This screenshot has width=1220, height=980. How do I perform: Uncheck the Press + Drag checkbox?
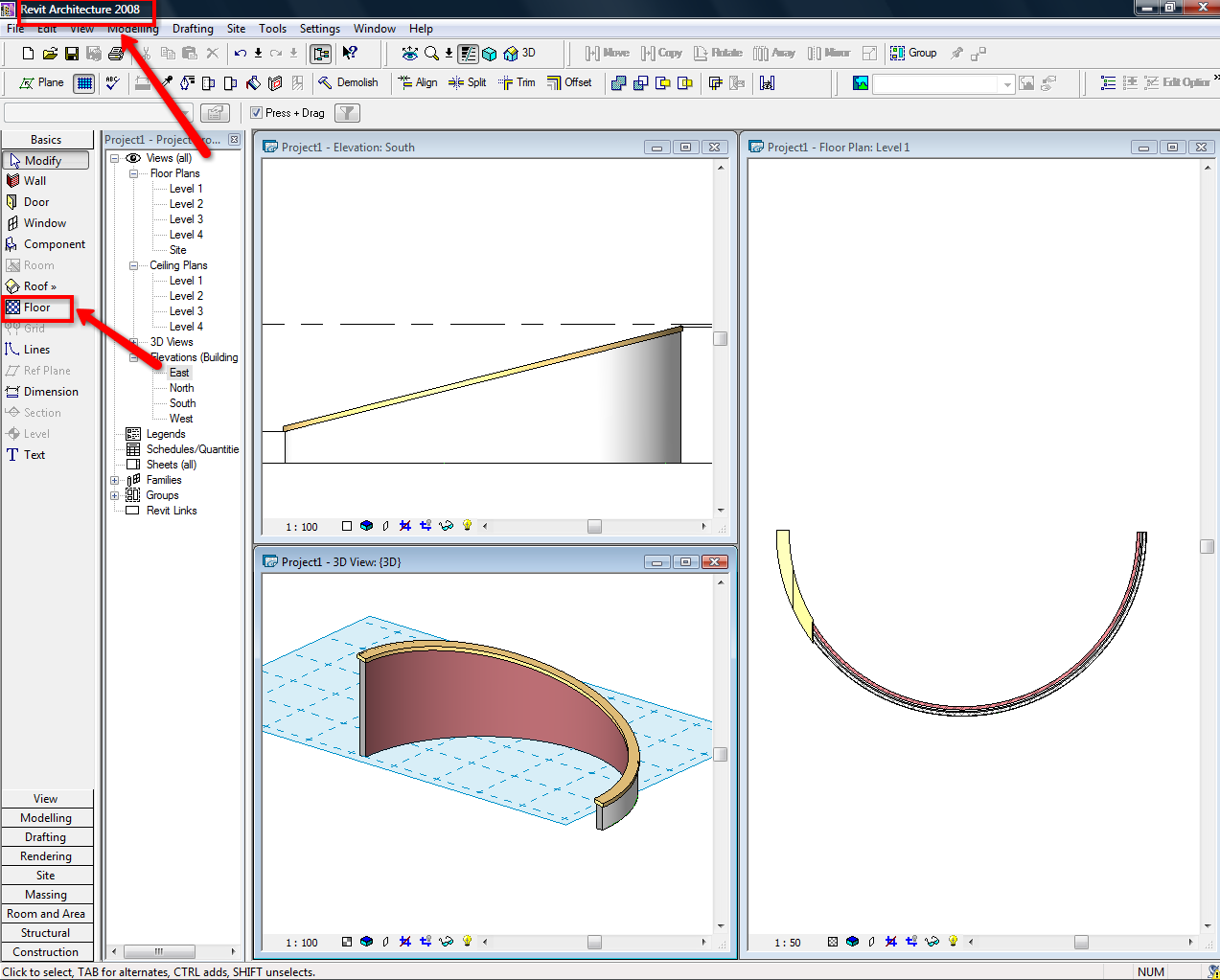(257, 113)
